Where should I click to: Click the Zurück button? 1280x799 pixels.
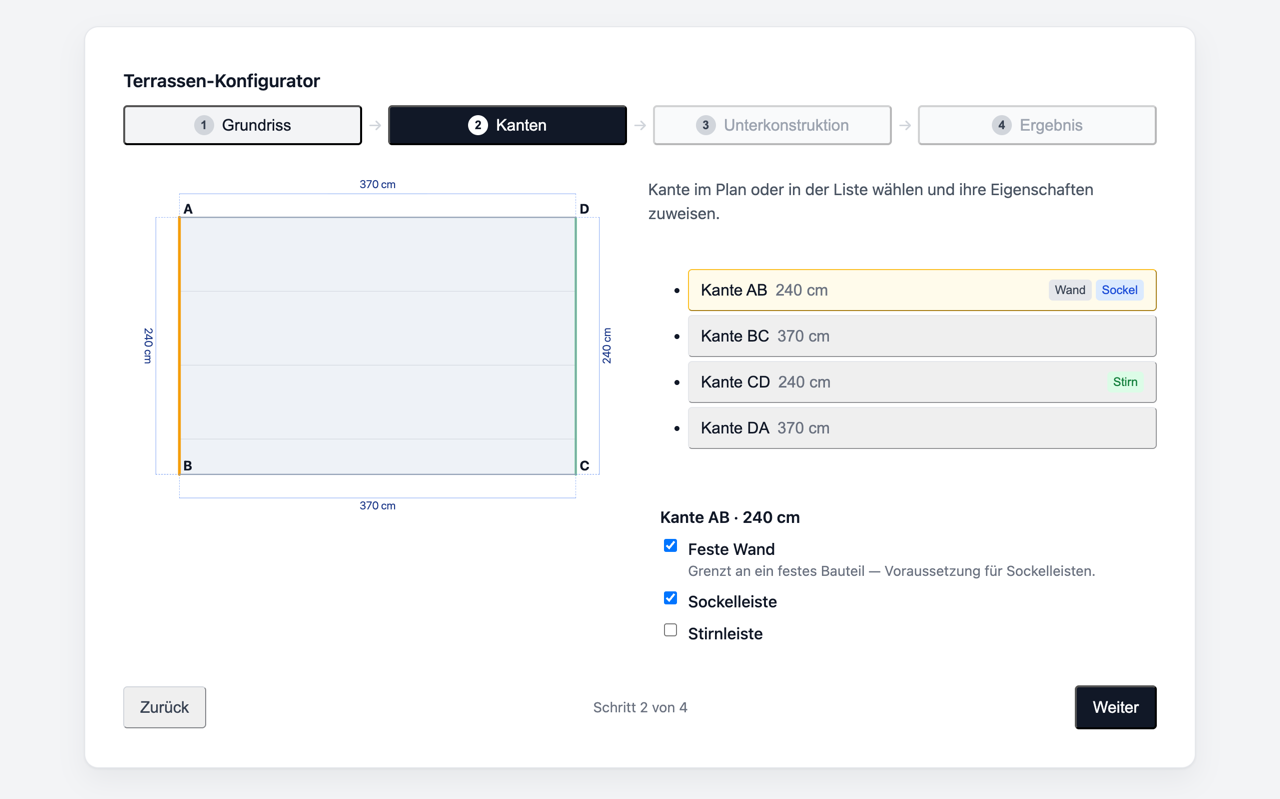click(165, 707)
